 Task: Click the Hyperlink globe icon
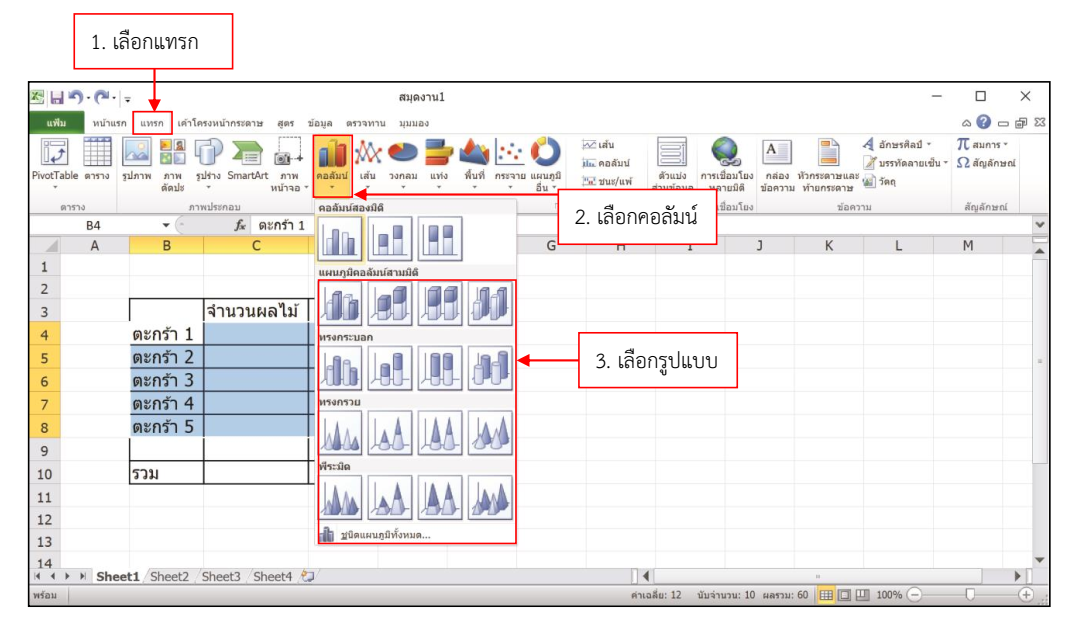click(727, 160)
